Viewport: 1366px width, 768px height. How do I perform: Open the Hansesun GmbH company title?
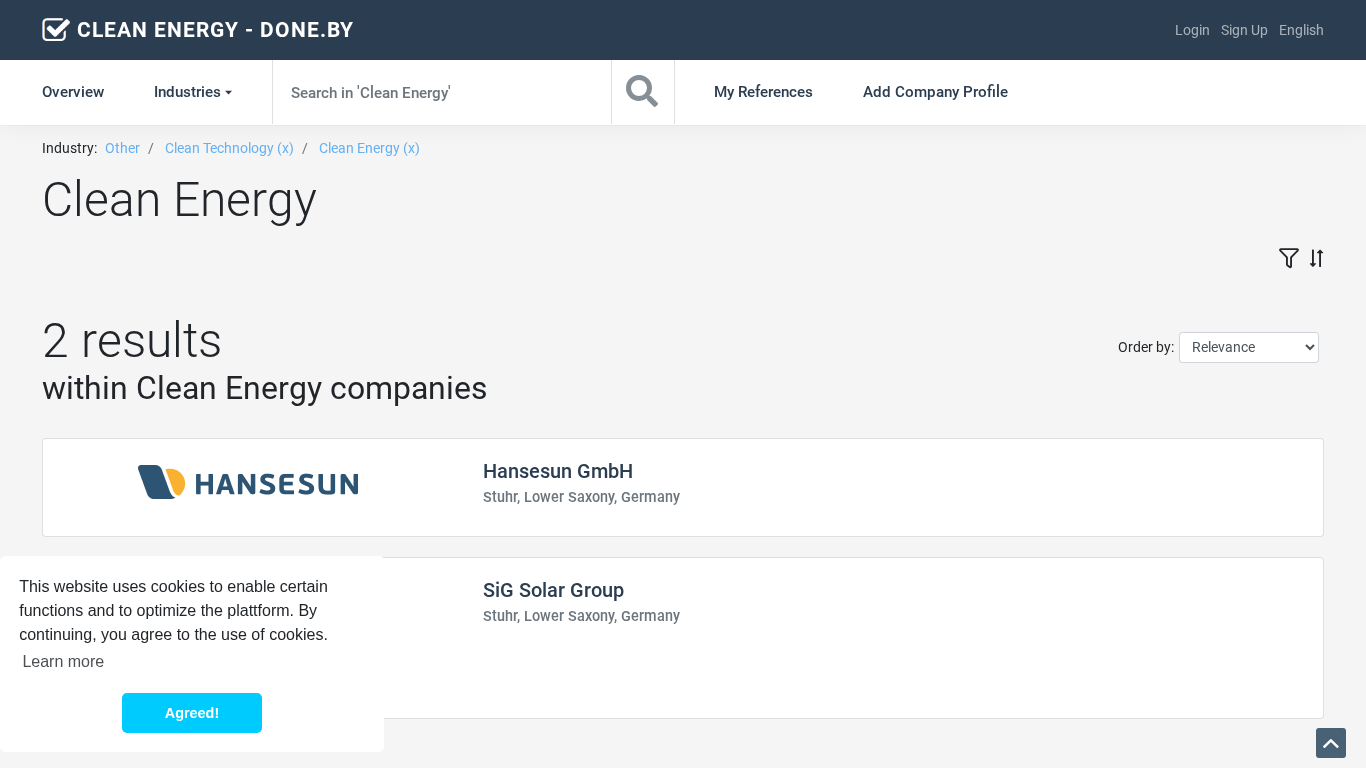pyautogui.click(x=557, y=471)
